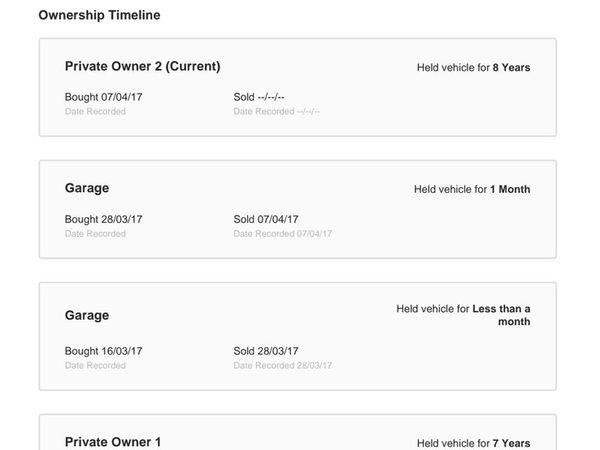Click Date Recorded 07/04/17 label
This screenshot has width=600, height=450.
point(282,234)
